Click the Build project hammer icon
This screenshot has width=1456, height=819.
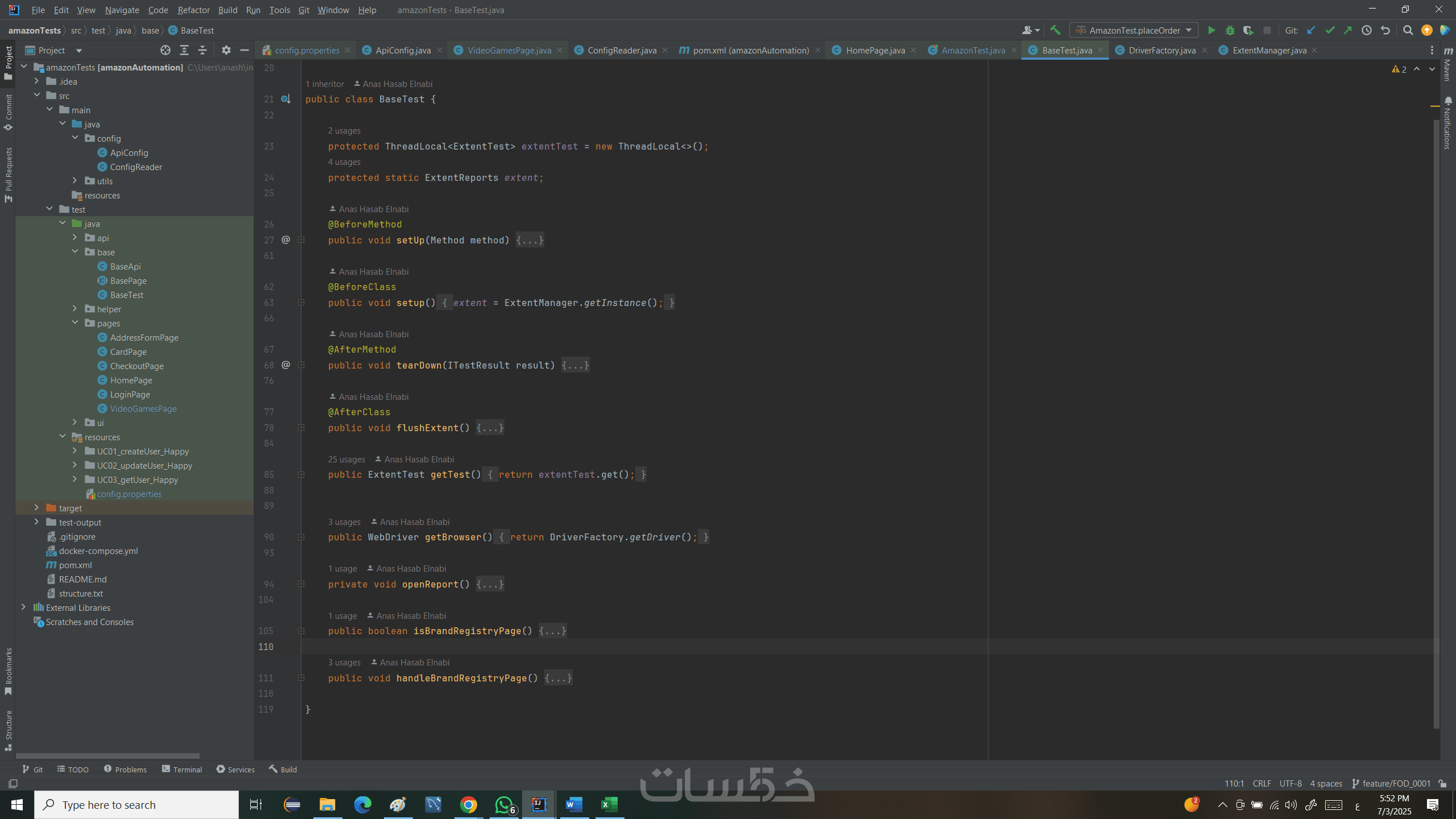1055,30
